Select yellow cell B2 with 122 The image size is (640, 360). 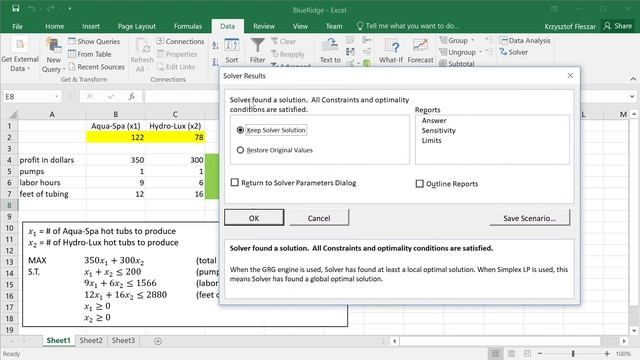click(116, 137)
